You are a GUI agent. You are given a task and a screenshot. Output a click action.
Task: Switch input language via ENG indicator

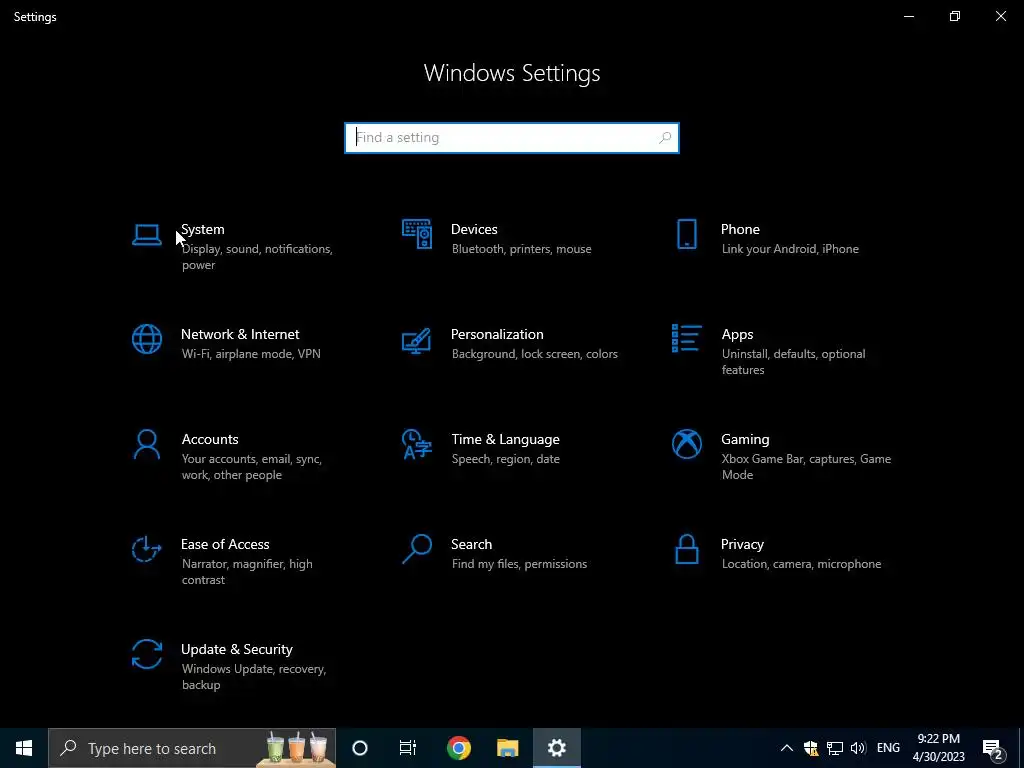pos(888,748)
